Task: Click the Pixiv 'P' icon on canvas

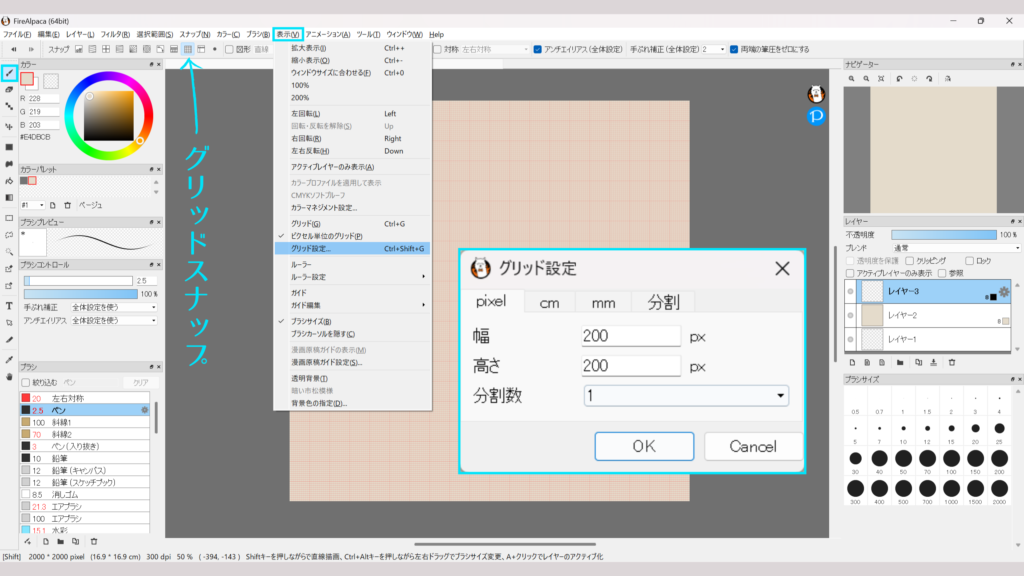Action: [x=815, y=118]
